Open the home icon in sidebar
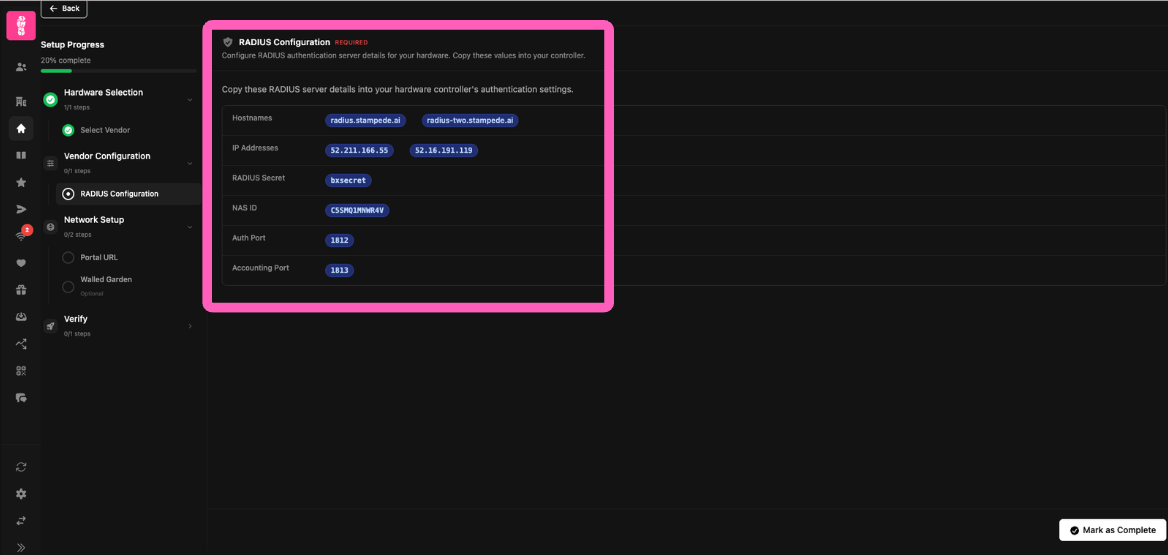The image size is (1168, 555). click(x=21, y=128)
